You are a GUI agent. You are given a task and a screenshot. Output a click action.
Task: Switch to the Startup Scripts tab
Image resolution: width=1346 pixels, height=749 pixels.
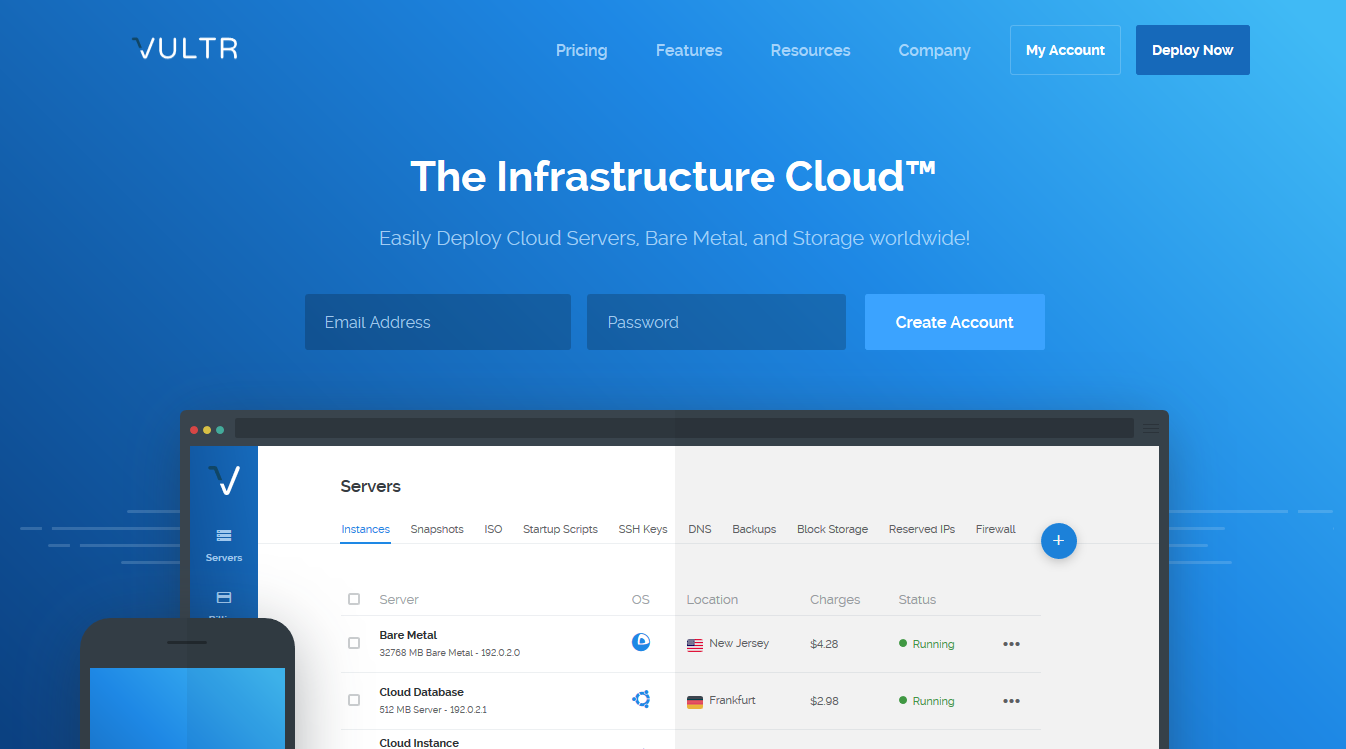(x=560, y=529)
